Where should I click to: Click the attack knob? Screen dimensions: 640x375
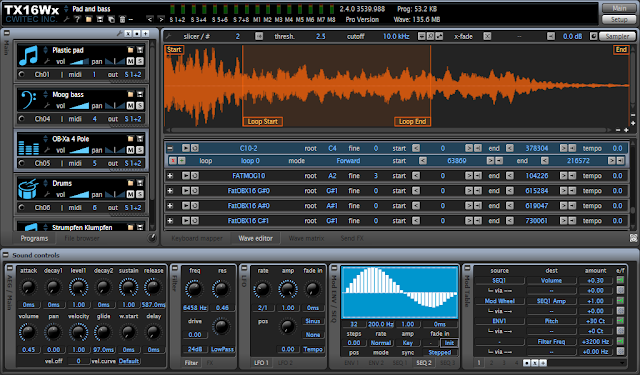click(x=28, y=287)
